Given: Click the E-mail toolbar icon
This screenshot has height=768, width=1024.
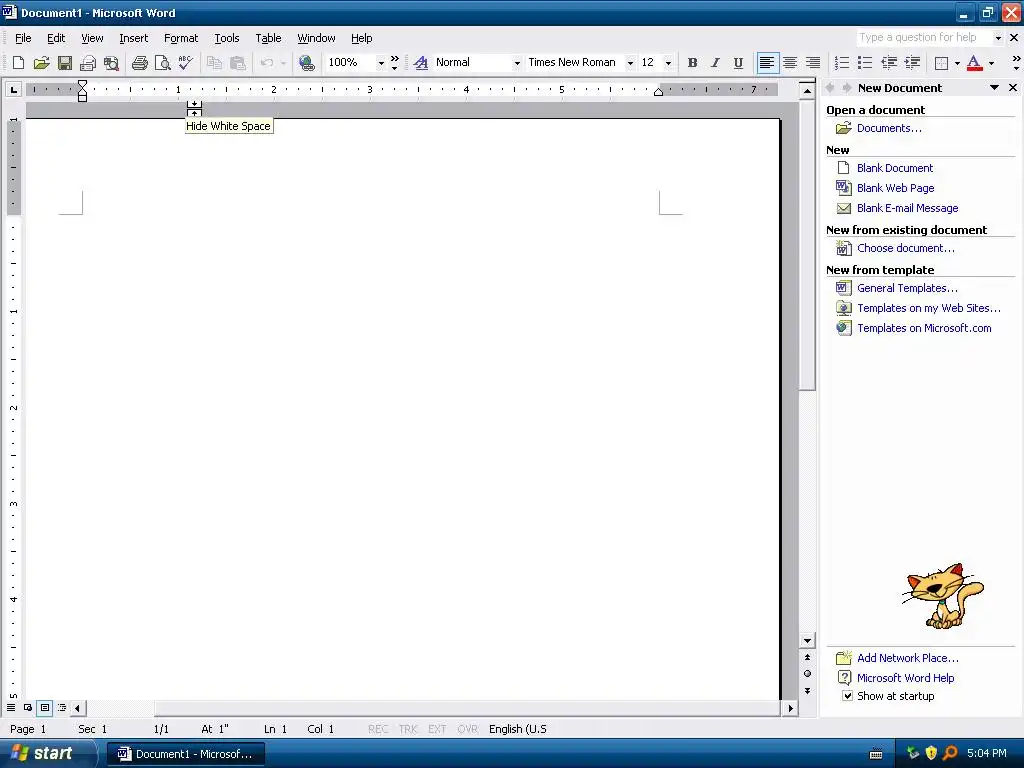Looking at the screenshot, I should [88, 63].
